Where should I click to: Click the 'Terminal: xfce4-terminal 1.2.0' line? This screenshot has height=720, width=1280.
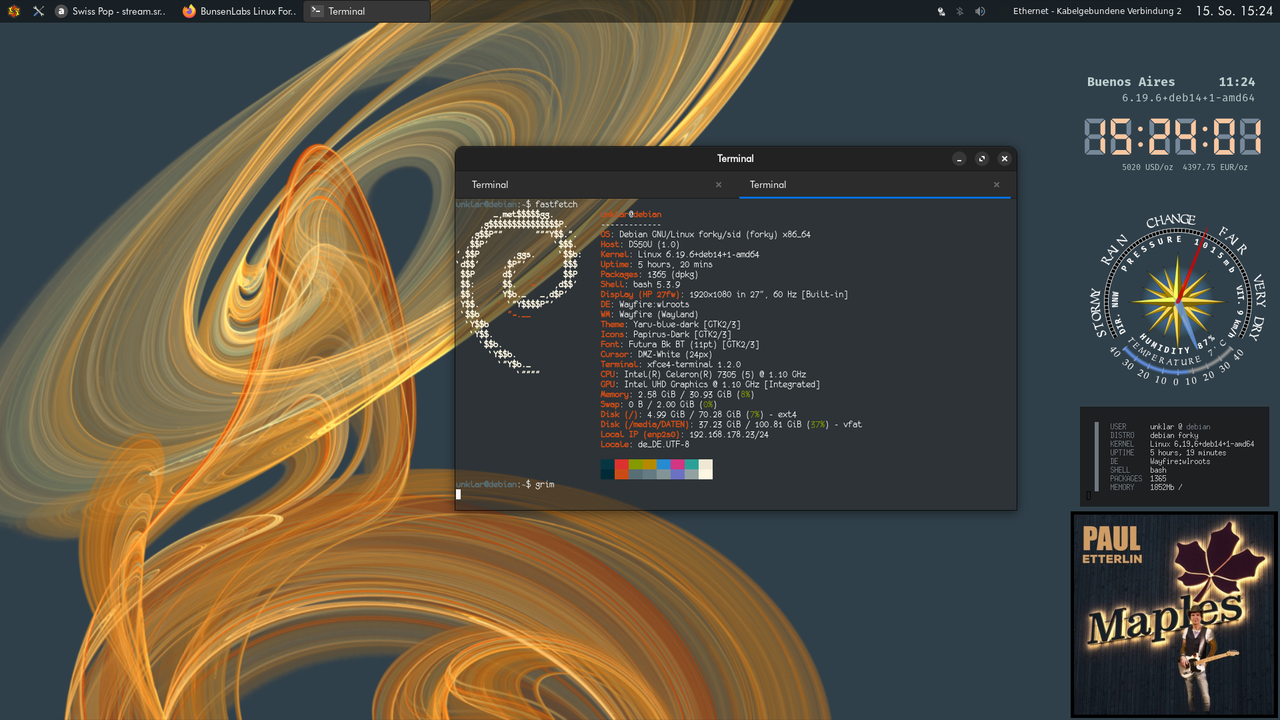[671, 364]
